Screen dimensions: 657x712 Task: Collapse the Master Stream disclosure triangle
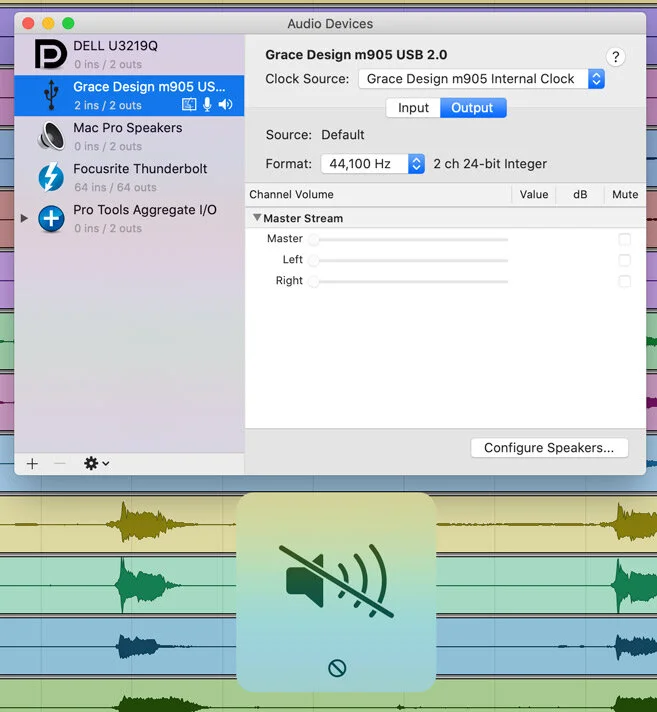257,218
